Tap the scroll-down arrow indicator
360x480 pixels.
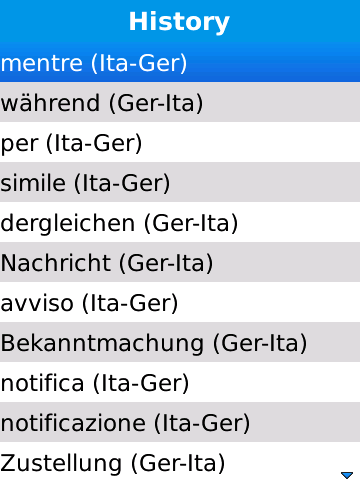347,475
